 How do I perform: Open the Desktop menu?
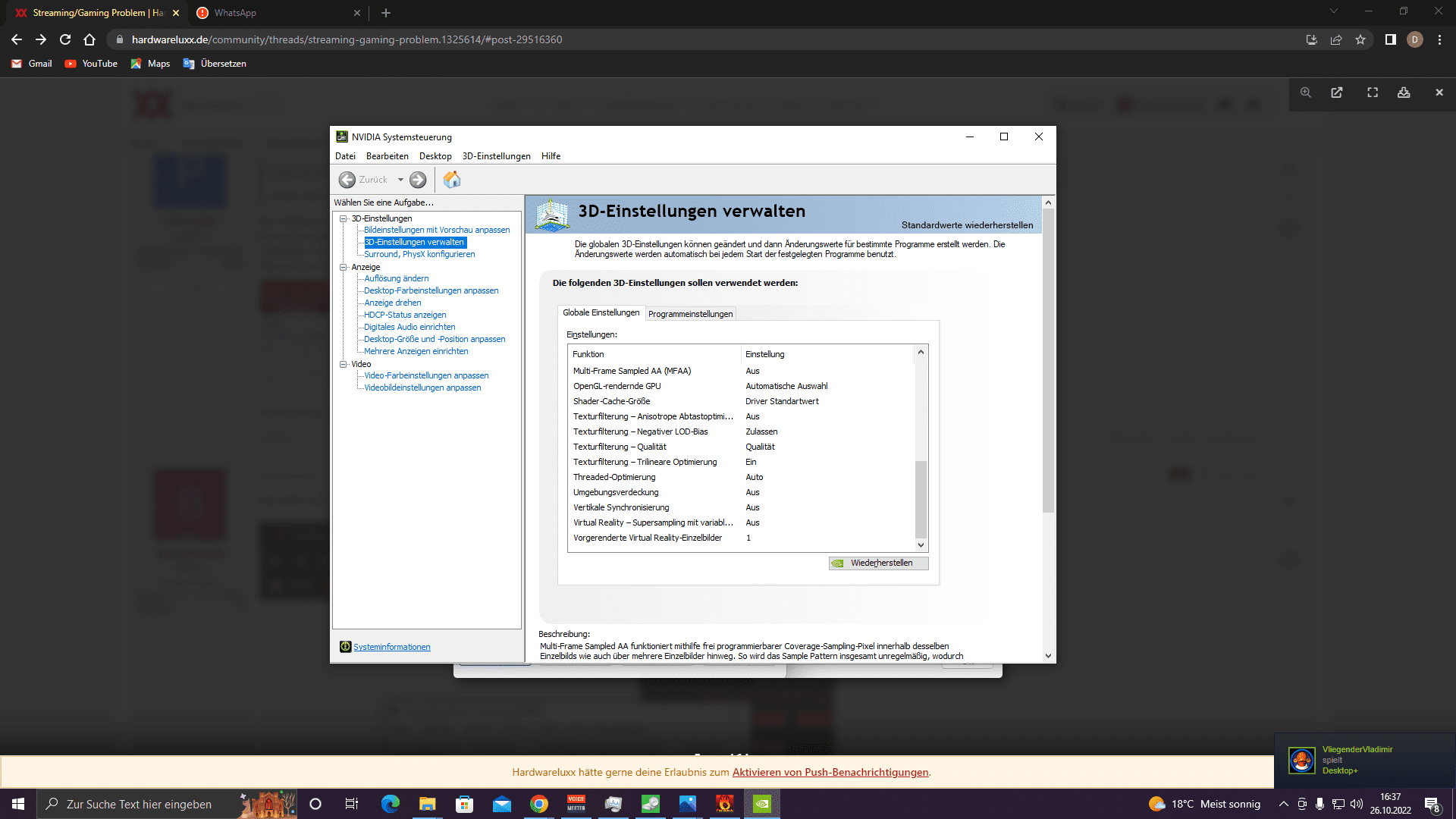[x=435, y=156]
